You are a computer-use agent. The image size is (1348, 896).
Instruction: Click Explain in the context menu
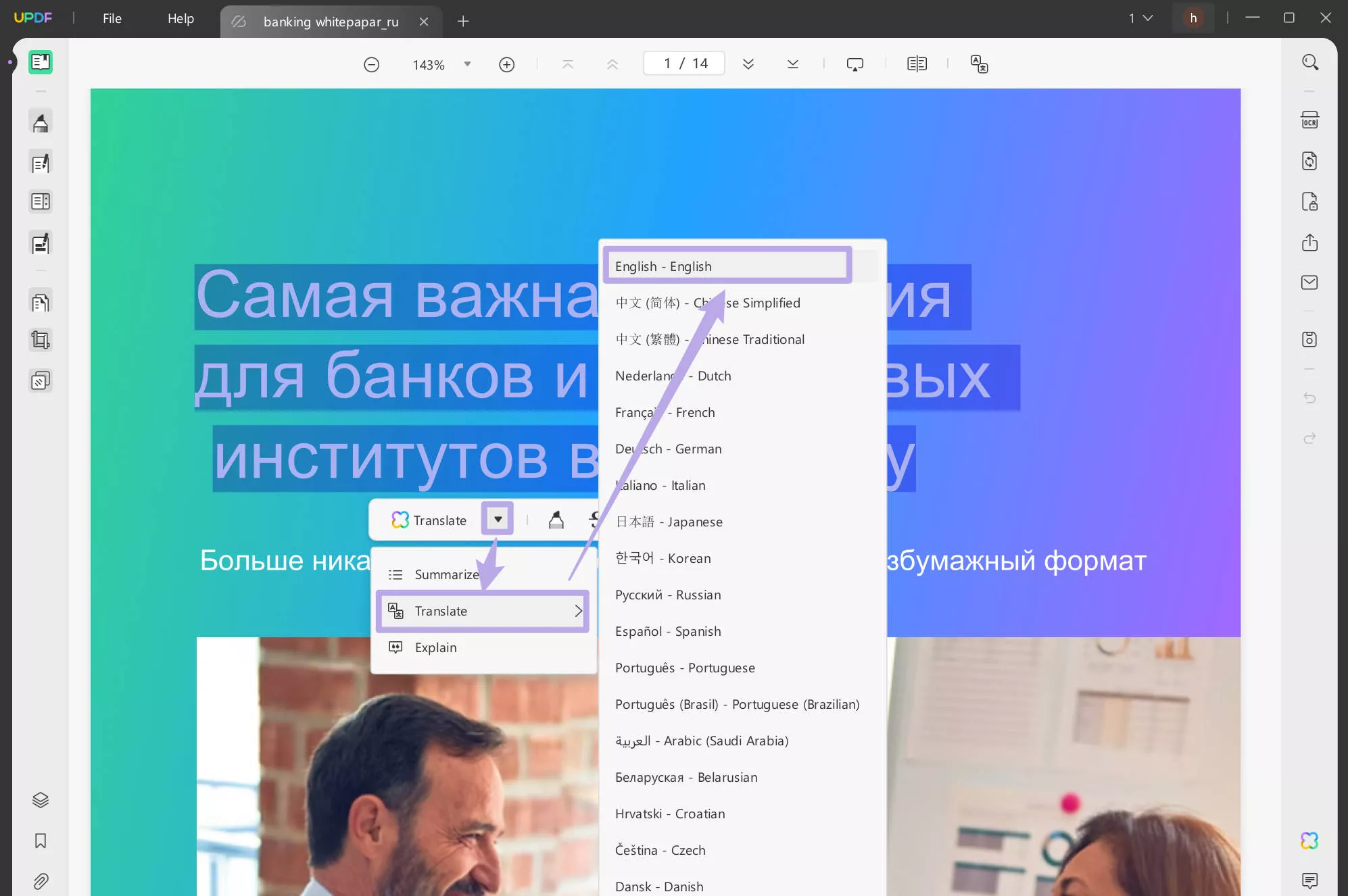pyautogui.click(x=435, y=647)
